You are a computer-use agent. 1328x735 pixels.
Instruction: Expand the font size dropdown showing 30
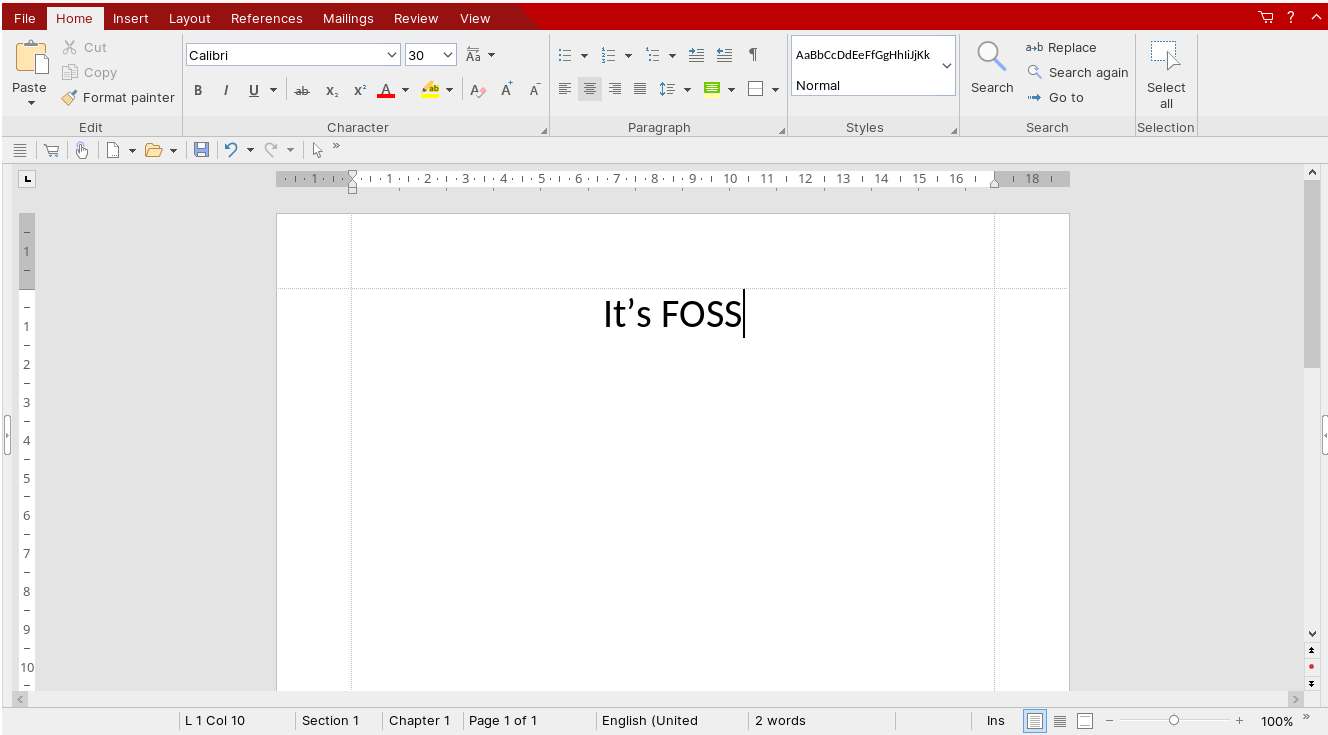tap(448, 55)
